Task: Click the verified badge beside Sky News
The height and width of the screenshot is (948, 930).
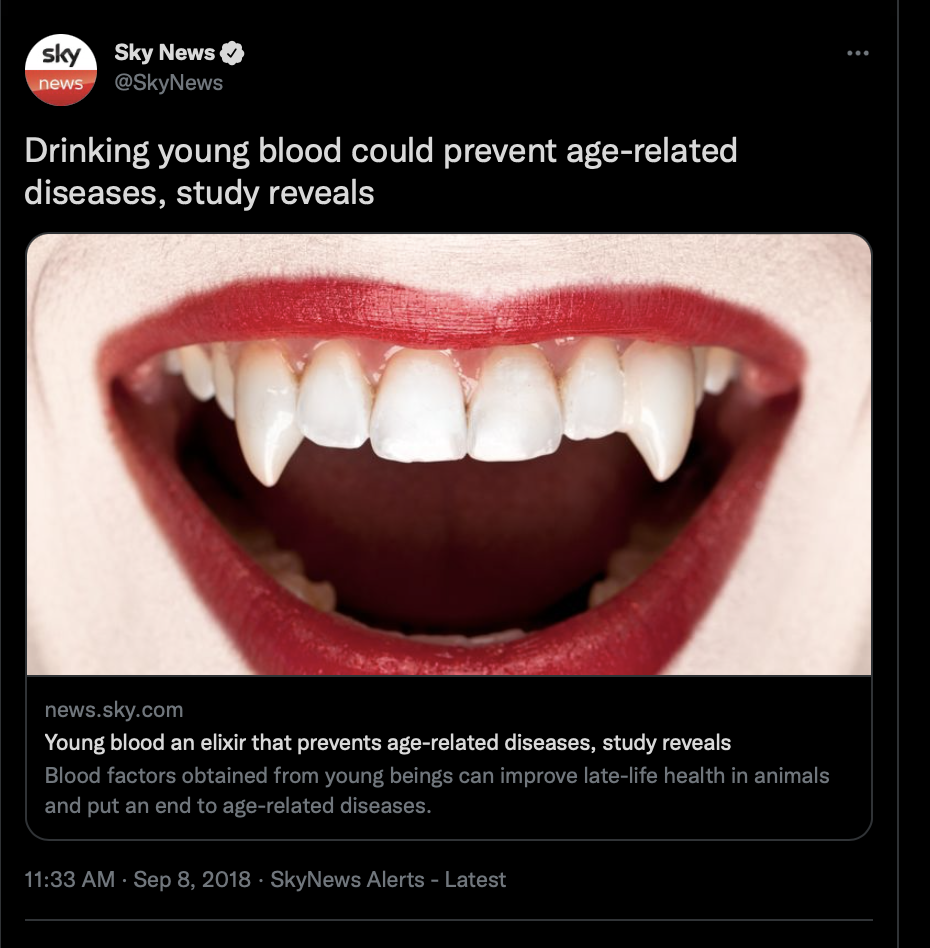Action: point(232,53)
